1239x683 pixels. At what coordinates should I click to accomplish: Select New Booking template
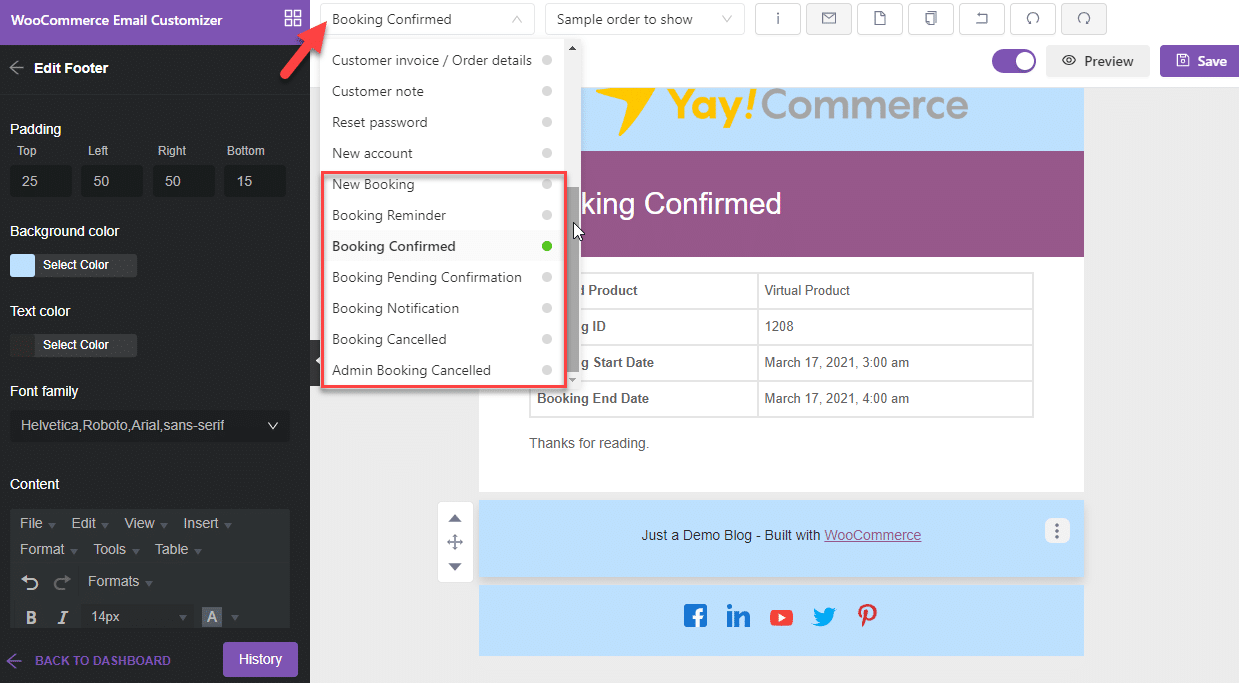[x=441, y=184]
